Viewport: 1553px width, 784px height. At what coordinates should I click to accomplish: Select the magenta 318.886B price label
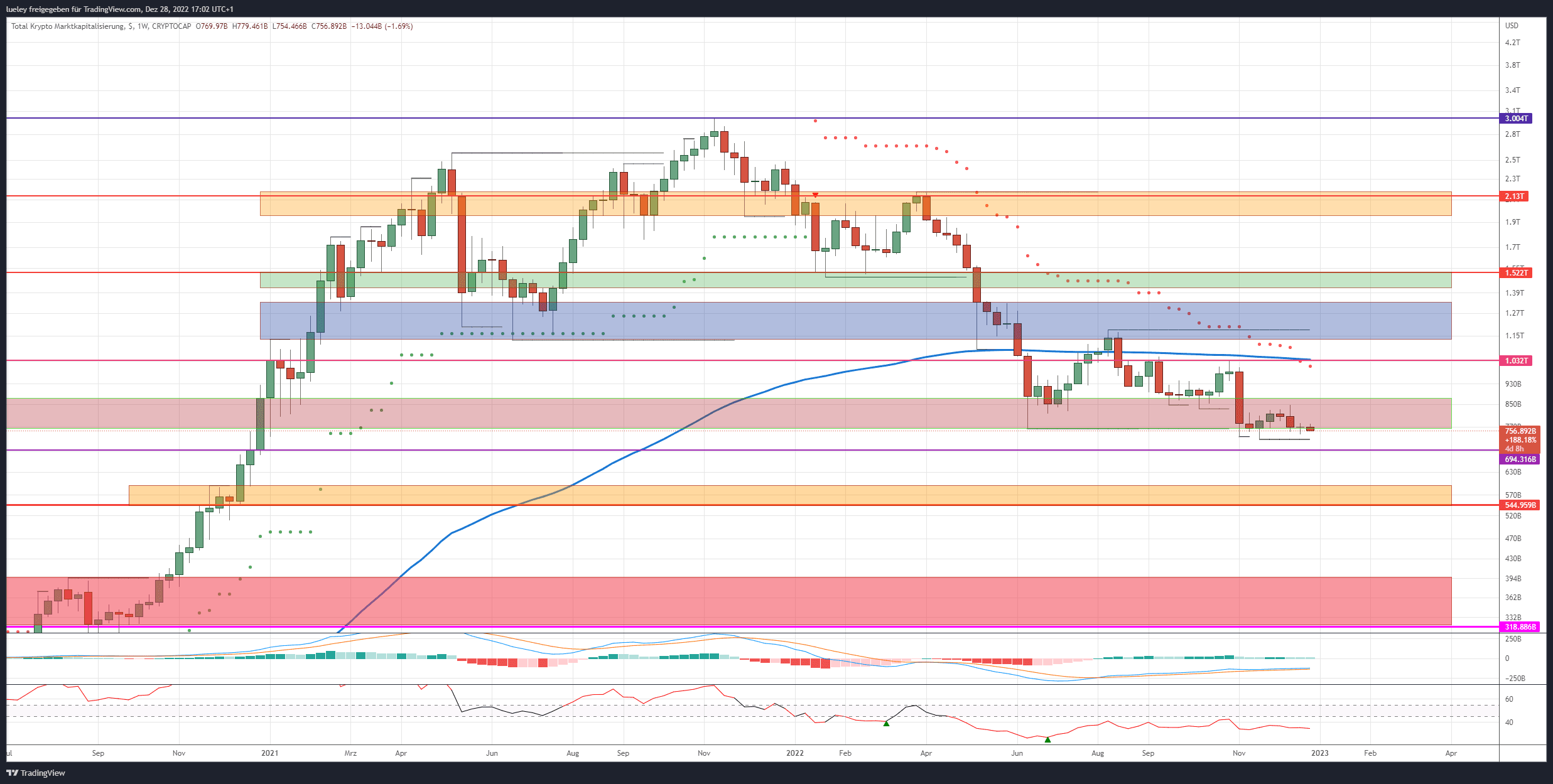[x=1520, y=627]
